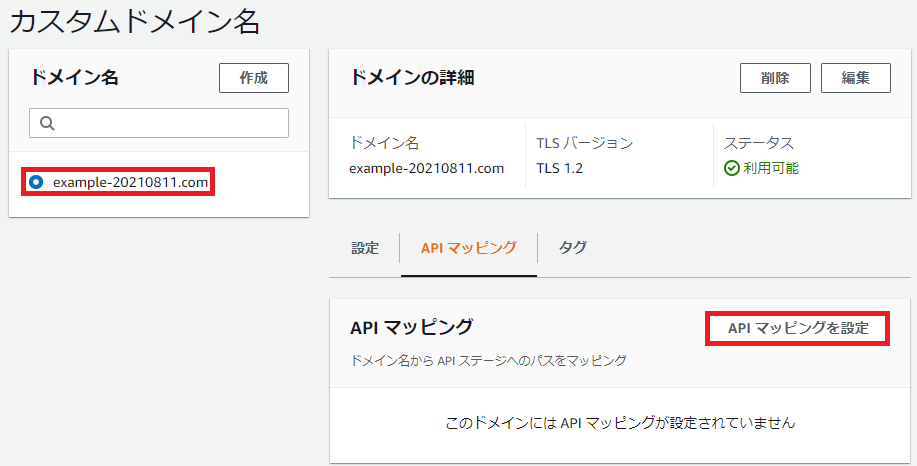
Task: Switch to the API マッピング tab
Action: point(468,248)
